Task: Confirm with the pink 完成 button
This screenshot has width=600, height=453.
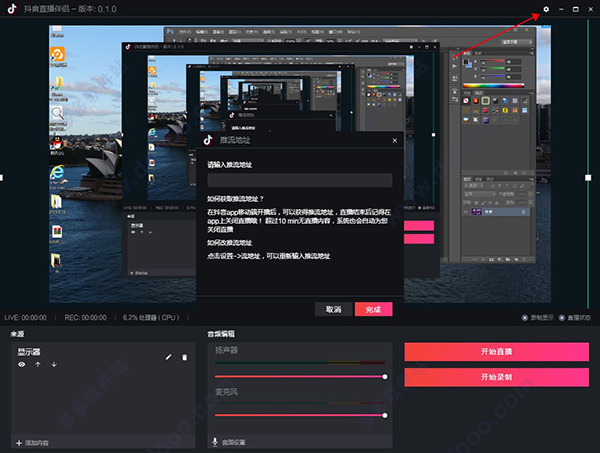Action: tap(373, 309)
